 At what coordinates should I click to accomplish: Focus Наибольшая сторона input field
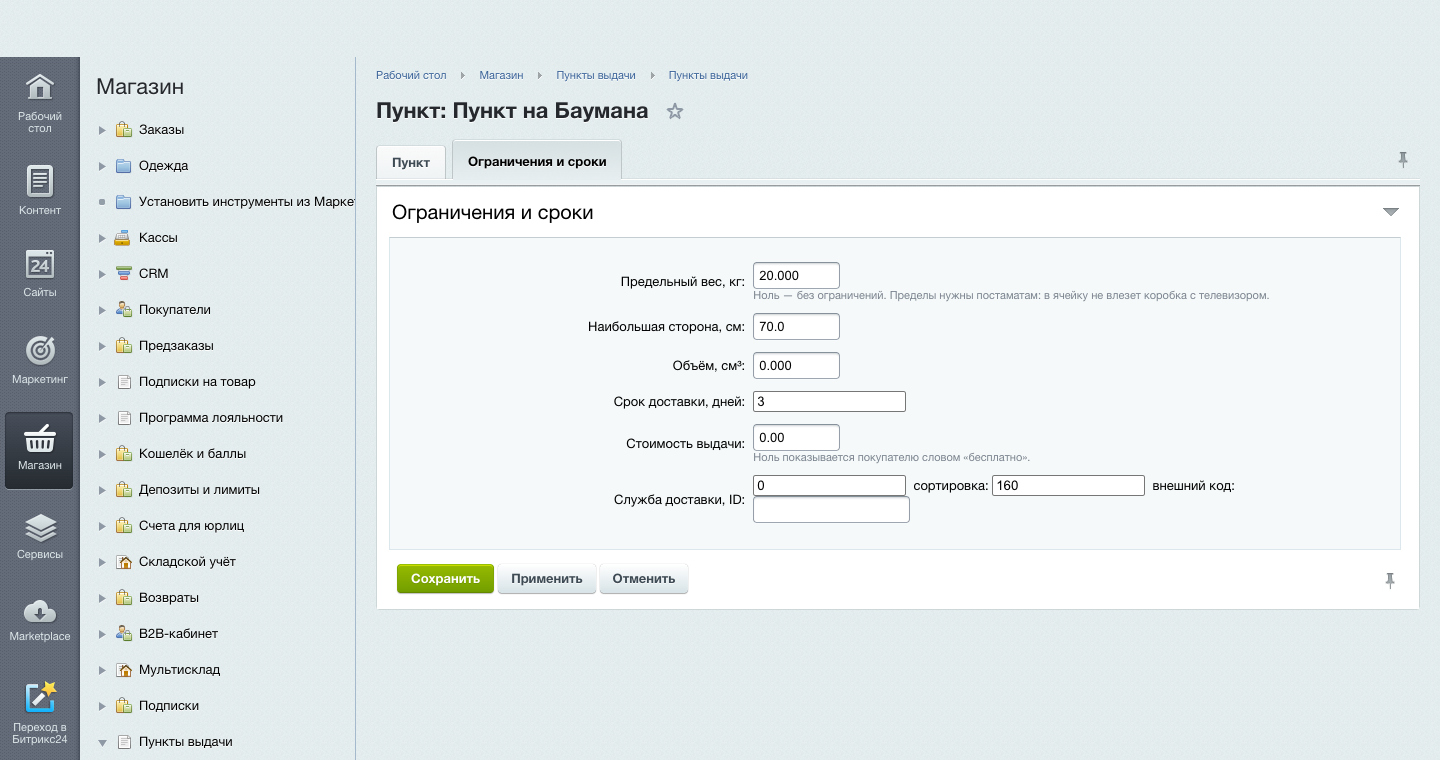(x=796, y=326)
